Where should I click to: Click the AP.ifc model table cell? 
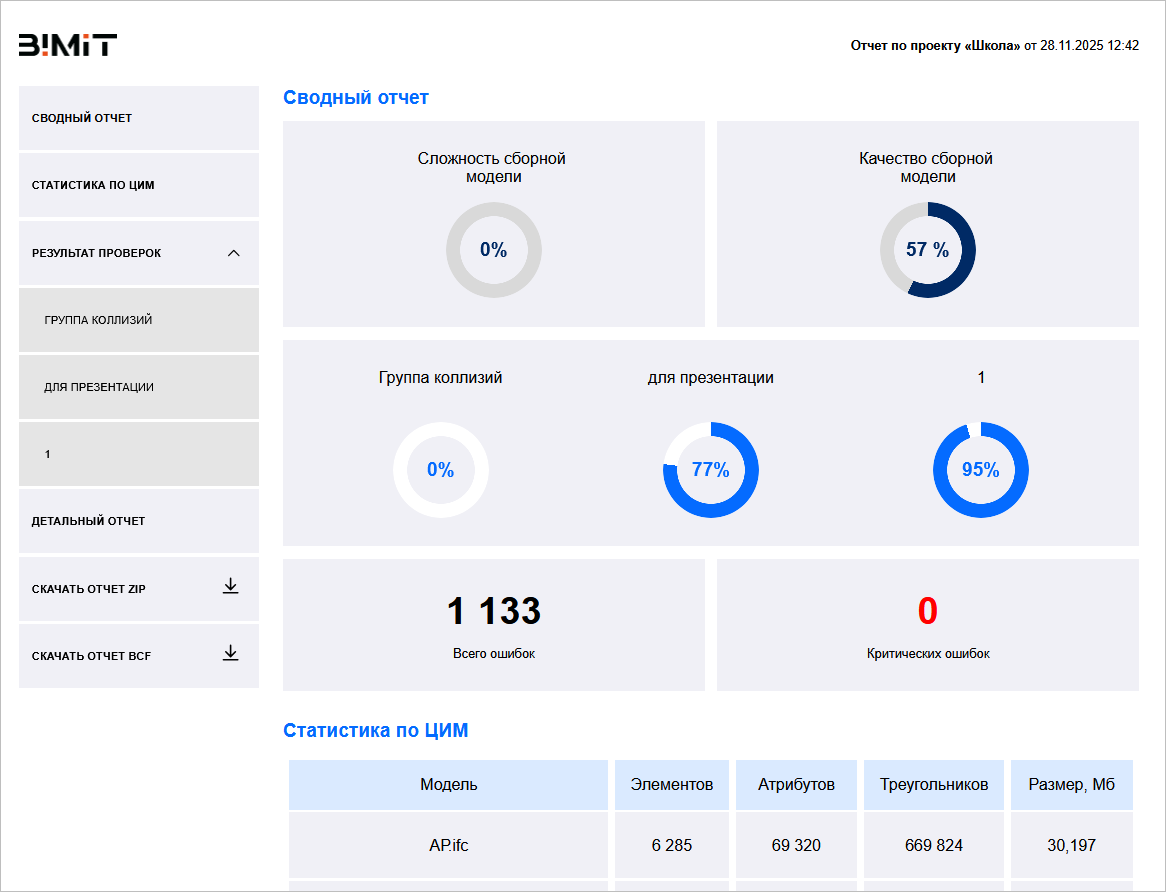coord(448,845)
